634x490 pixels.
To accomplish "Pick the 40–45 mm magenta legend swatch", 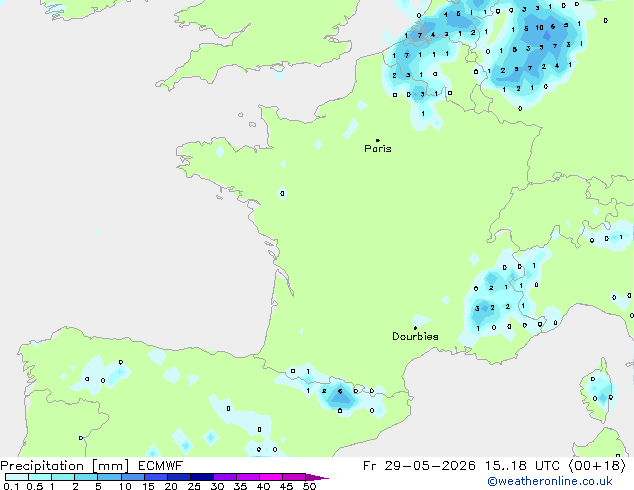I will [271, 477].
